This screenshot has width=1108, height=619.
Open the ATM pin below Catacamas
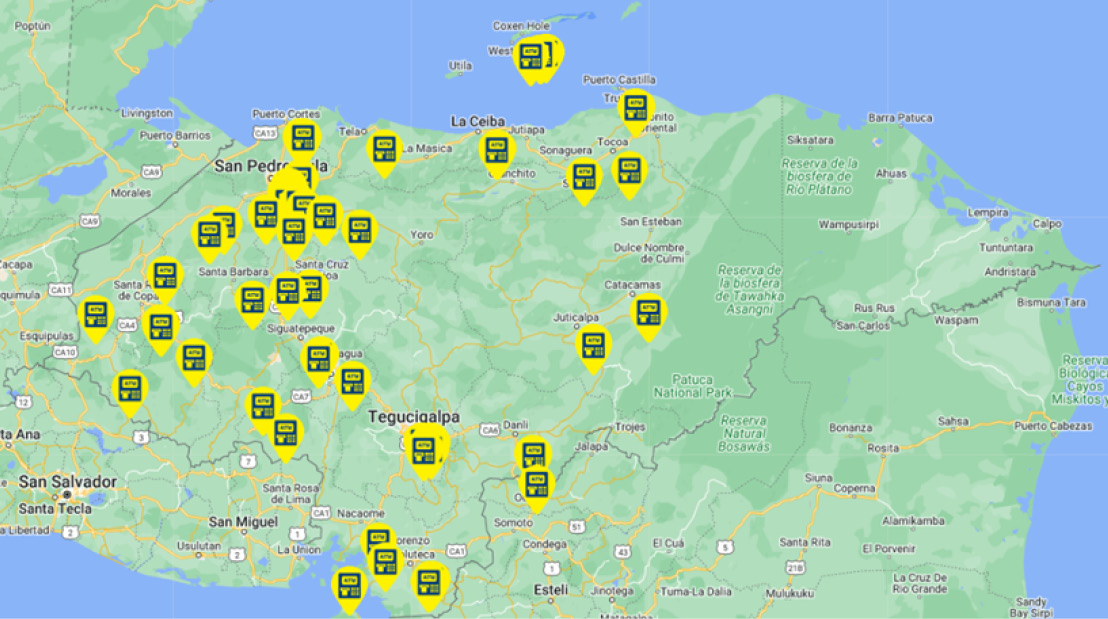[648, 314]
